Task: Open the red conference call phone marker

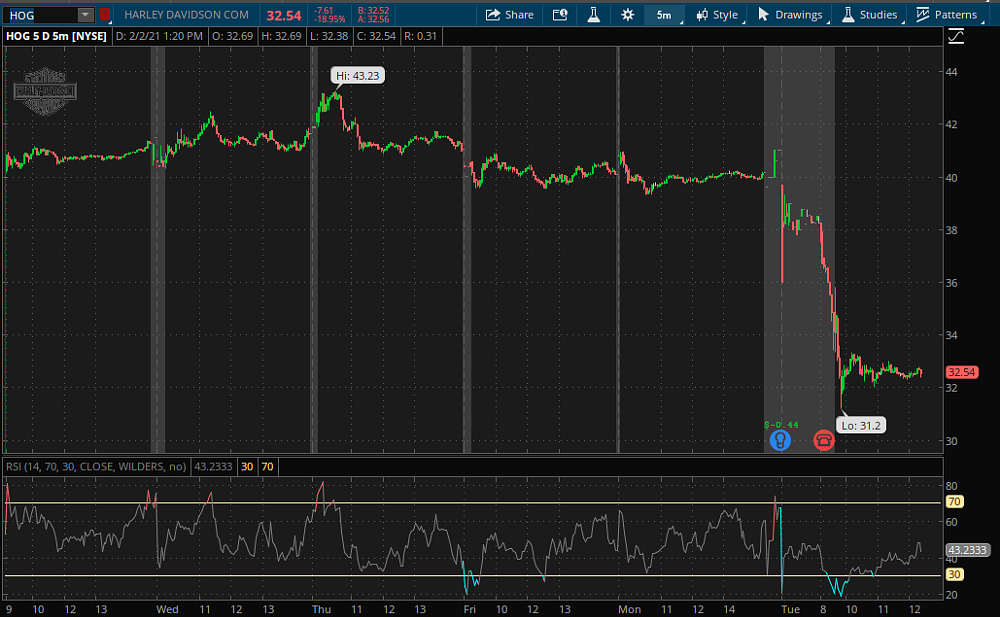Action: pyautogui.click(x=824, y=441)
